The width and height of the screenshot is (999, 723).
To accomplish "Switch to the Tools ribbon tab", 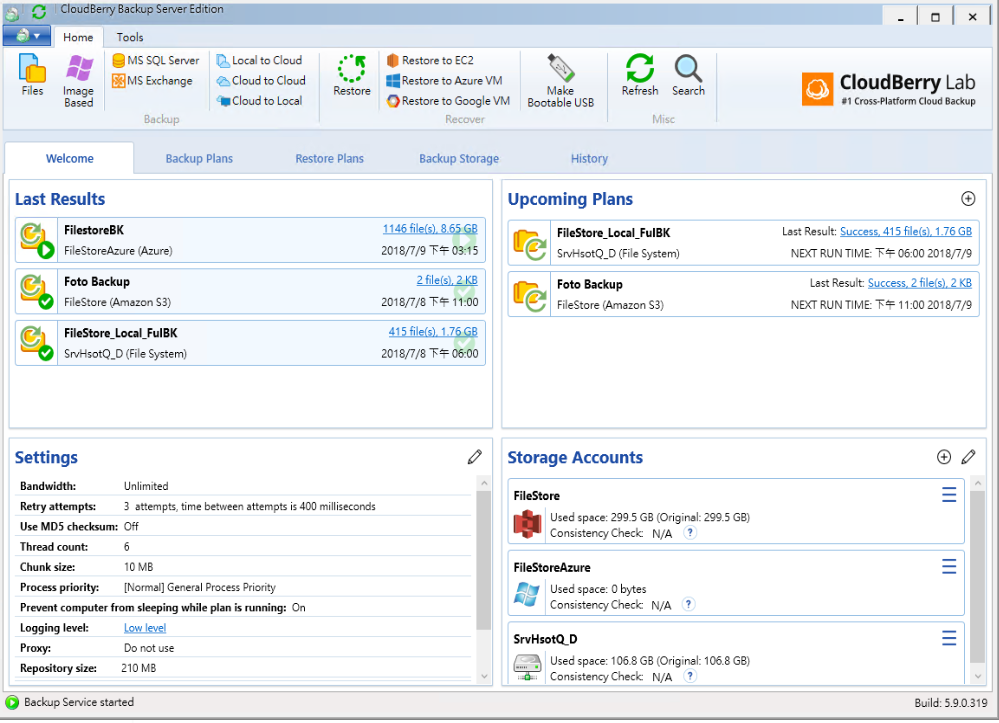I will [130, 37].
